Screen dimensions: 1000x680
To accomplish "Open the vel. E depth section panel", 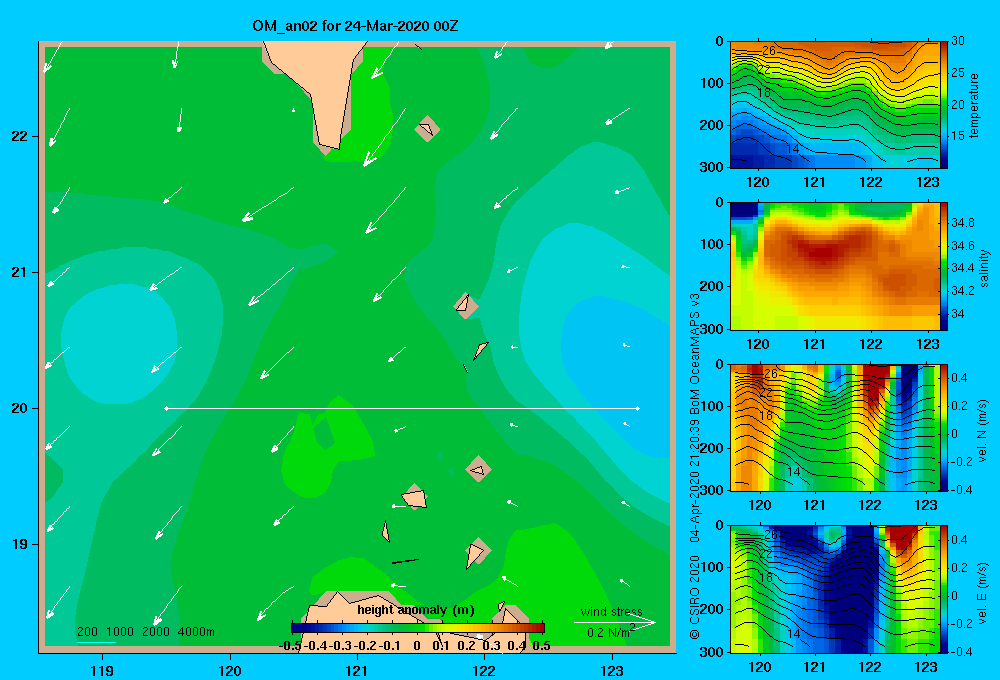I will coord(834,589).
